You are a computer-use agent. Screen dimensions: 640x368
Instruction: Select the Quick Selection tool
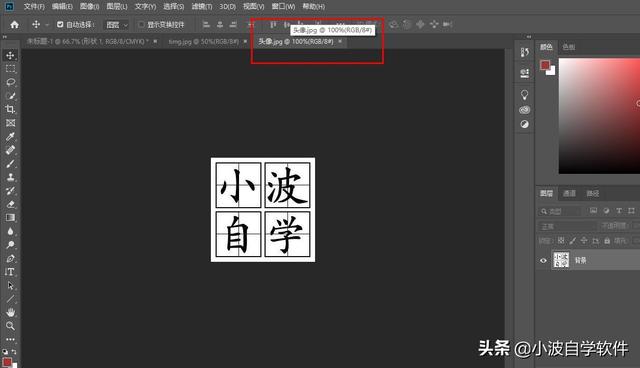[x=10, y=96]
